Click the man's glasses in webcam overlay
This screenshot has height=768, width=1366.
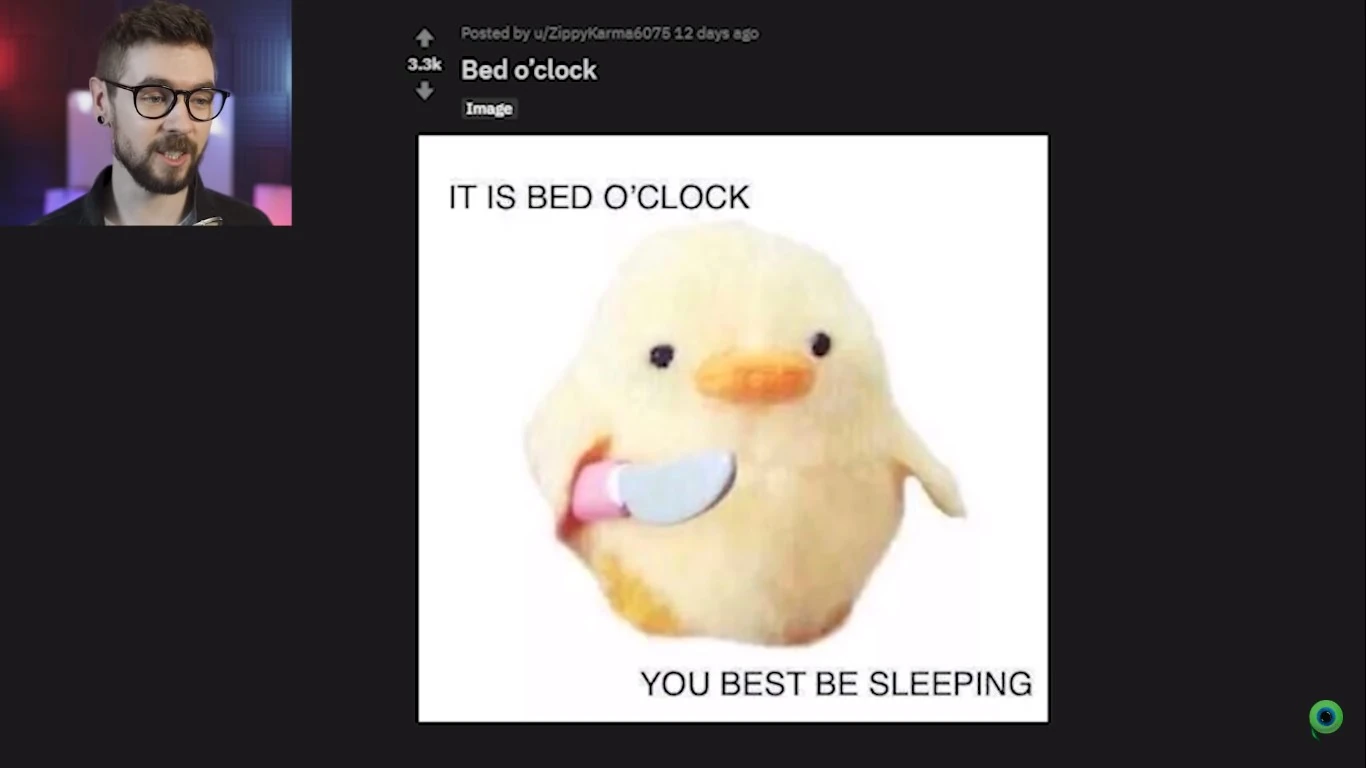click(167, 100)
